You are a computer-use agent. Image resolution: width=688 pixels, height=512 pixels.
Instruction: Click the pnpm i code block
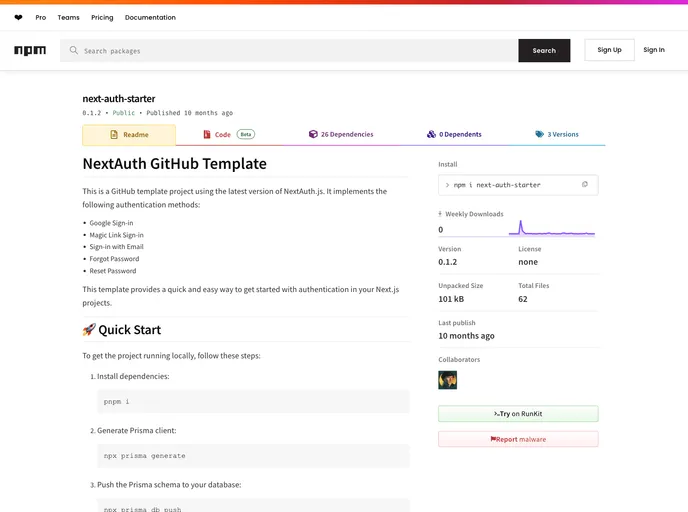click(x=253, y=401)
